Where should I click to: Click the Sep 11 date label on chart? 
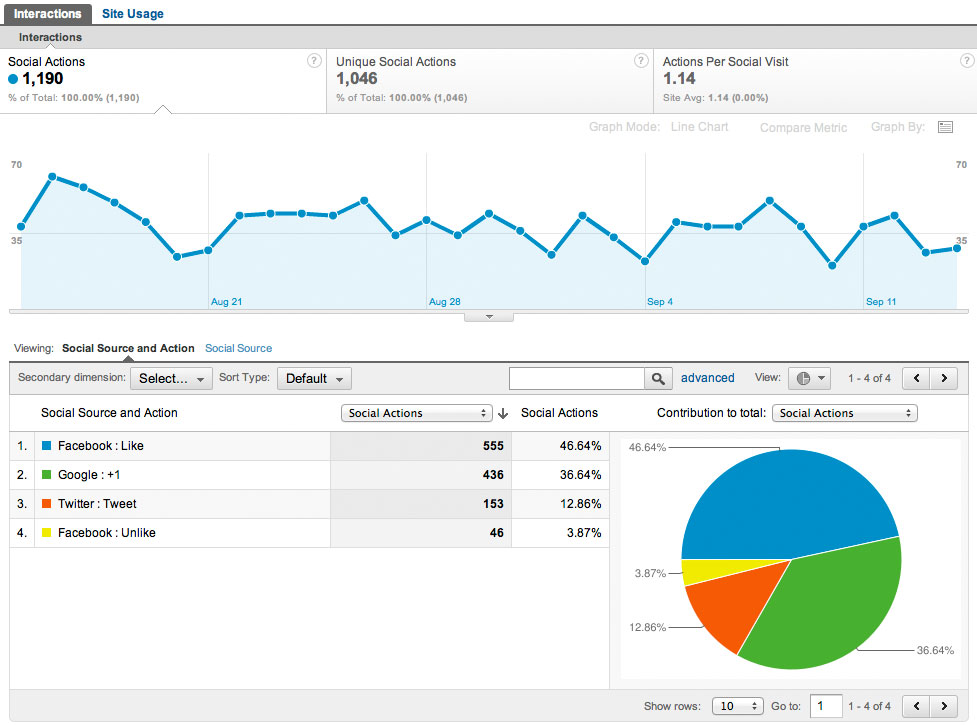click(x=881, y=301)
